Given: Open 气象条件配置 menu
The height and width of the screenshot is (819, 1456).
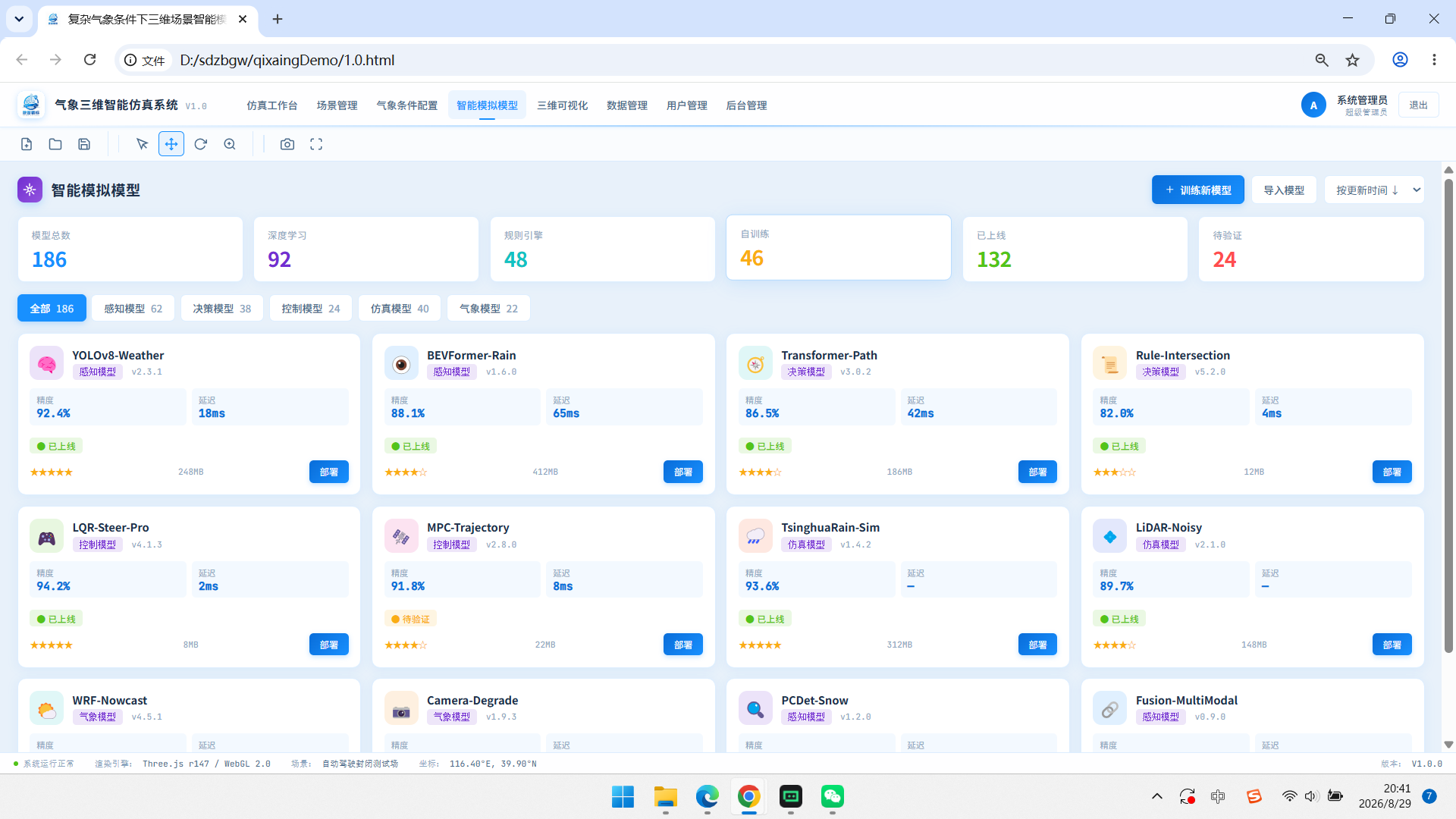Looking at the screenshot, I should 407,105.
